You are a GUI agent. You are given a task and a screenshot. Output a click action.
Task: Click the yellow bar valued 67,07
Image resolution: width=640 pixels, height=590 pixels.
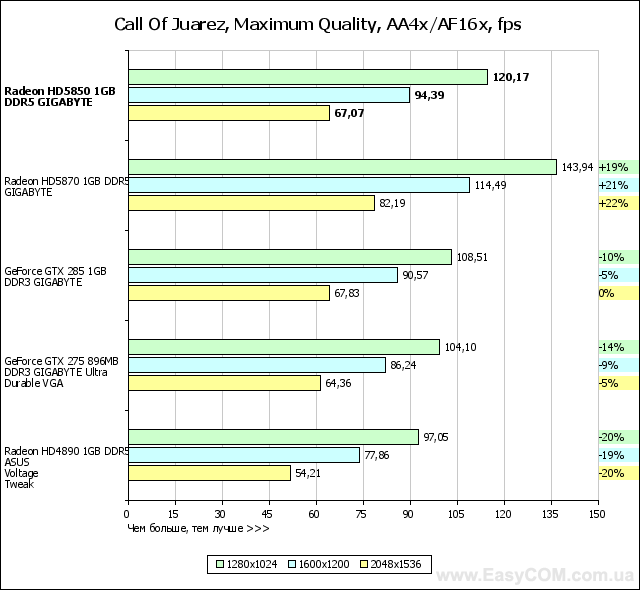point(229,113)
